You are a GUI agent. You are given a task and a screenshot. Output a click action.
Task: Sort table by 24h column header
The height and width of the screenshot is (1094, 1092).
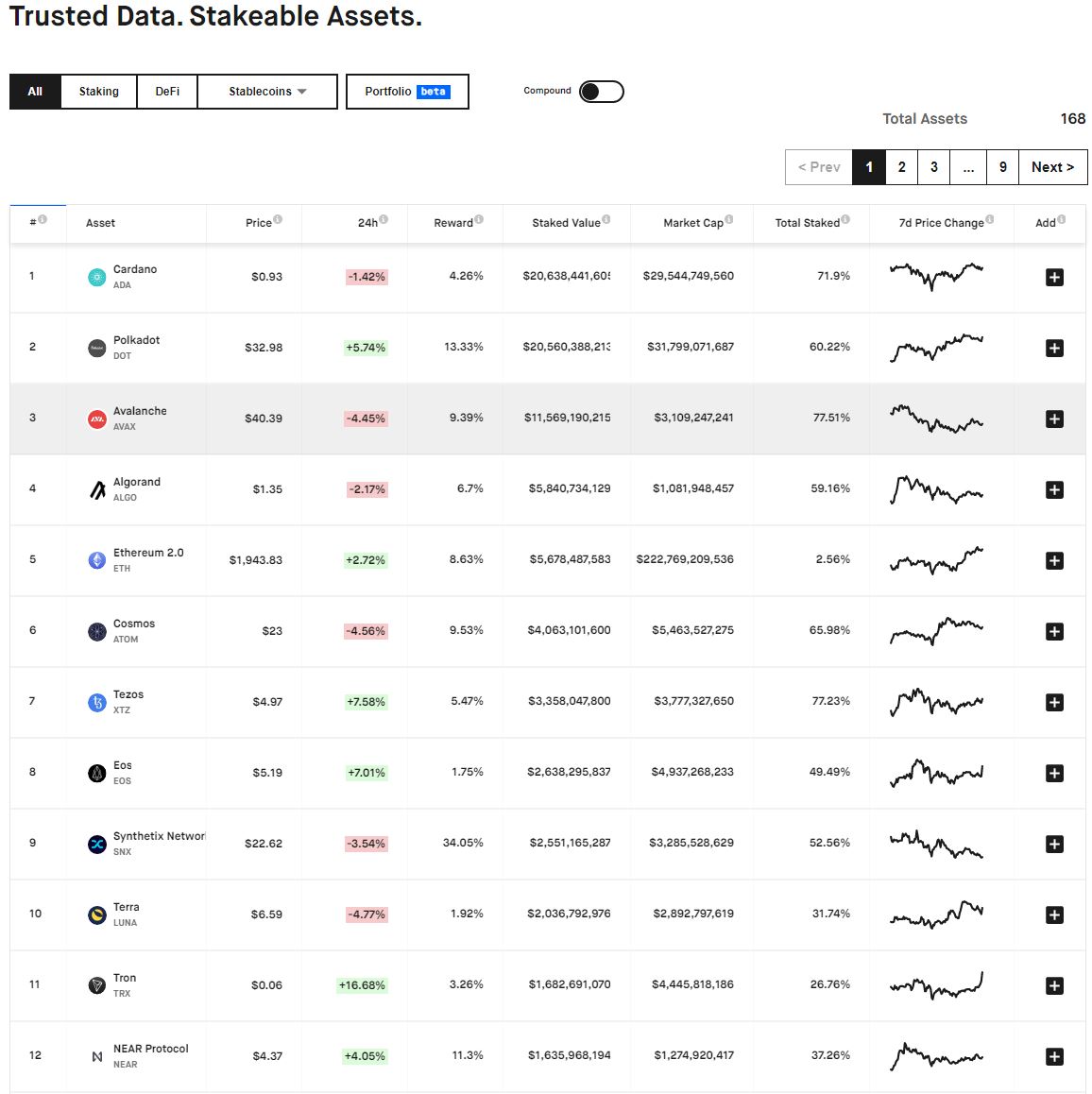[367, 223]
